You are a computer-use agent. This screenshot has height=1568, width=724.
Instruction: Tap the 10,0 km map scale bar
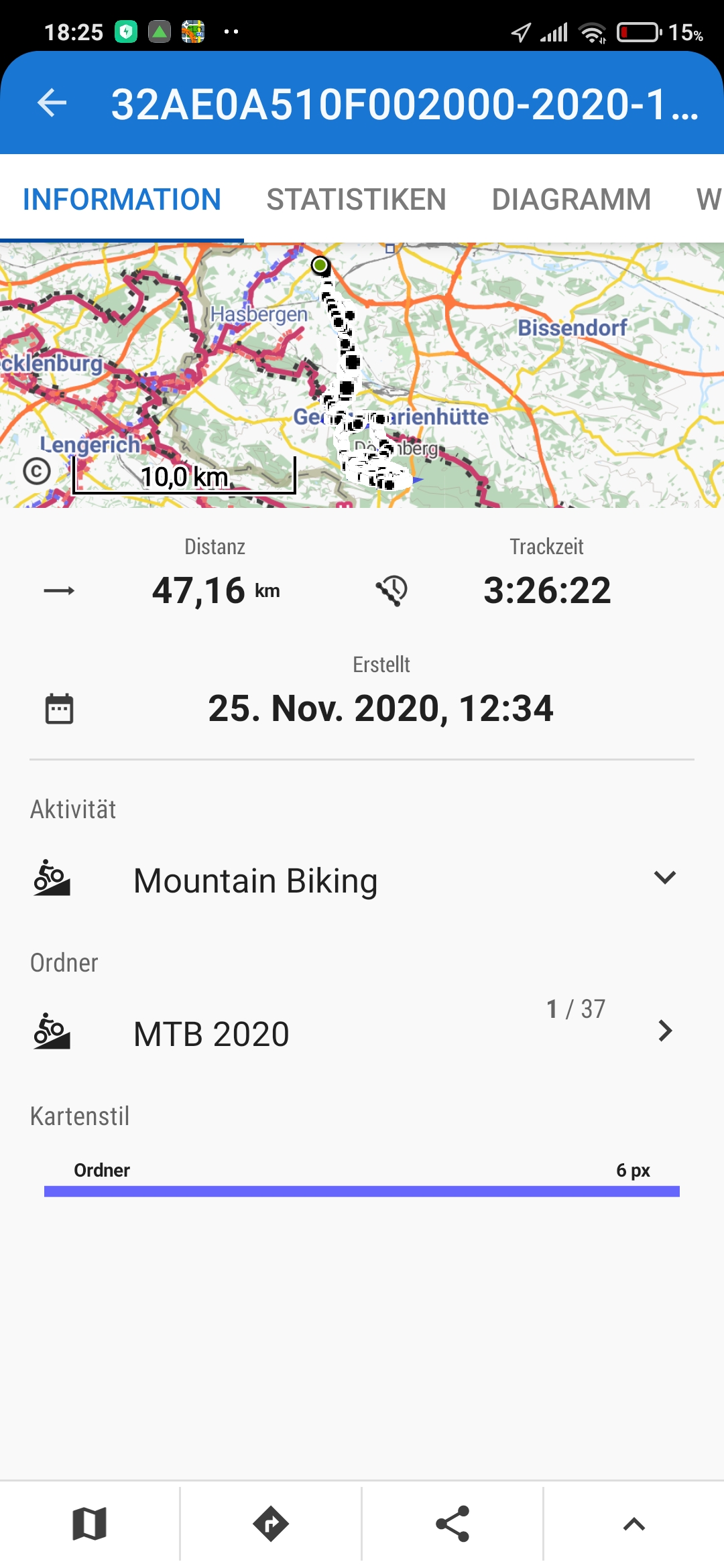[x=184, y=478]
